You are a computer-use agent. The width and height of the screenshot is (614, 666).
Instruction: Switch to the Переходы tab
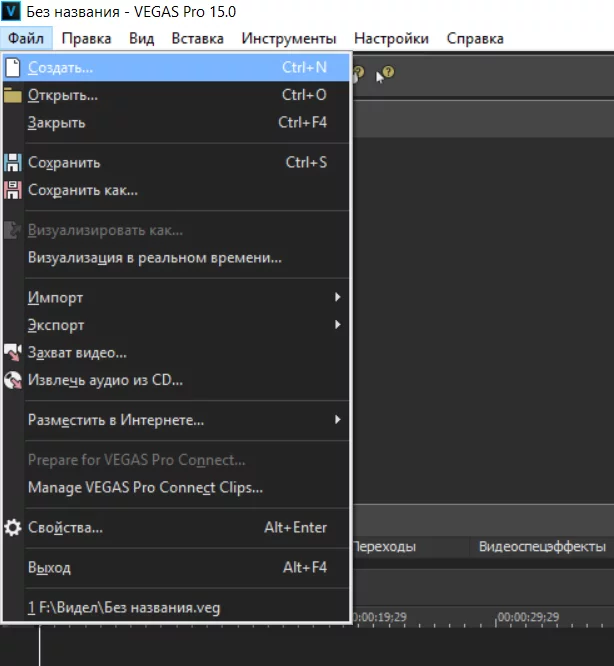coord(385,547)
